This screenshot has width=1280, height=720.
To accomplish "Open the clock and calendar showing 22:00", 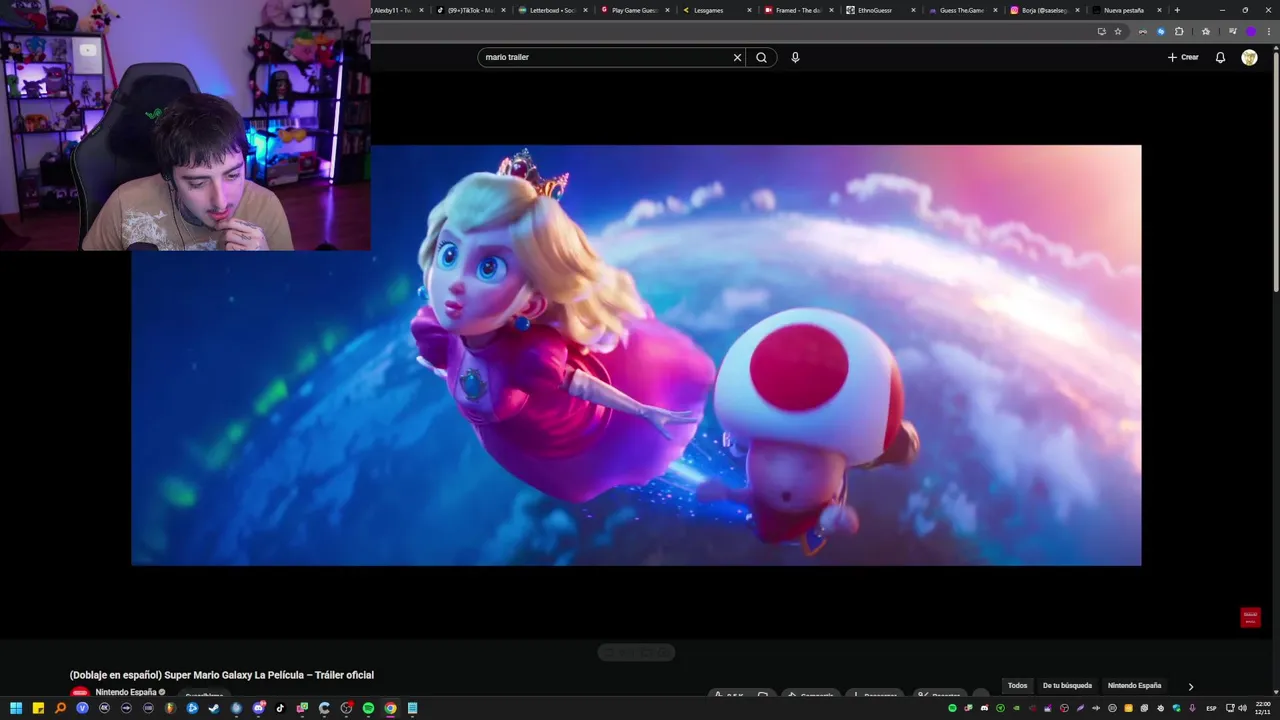I will pyautogui.click(x=1263, y=708).
